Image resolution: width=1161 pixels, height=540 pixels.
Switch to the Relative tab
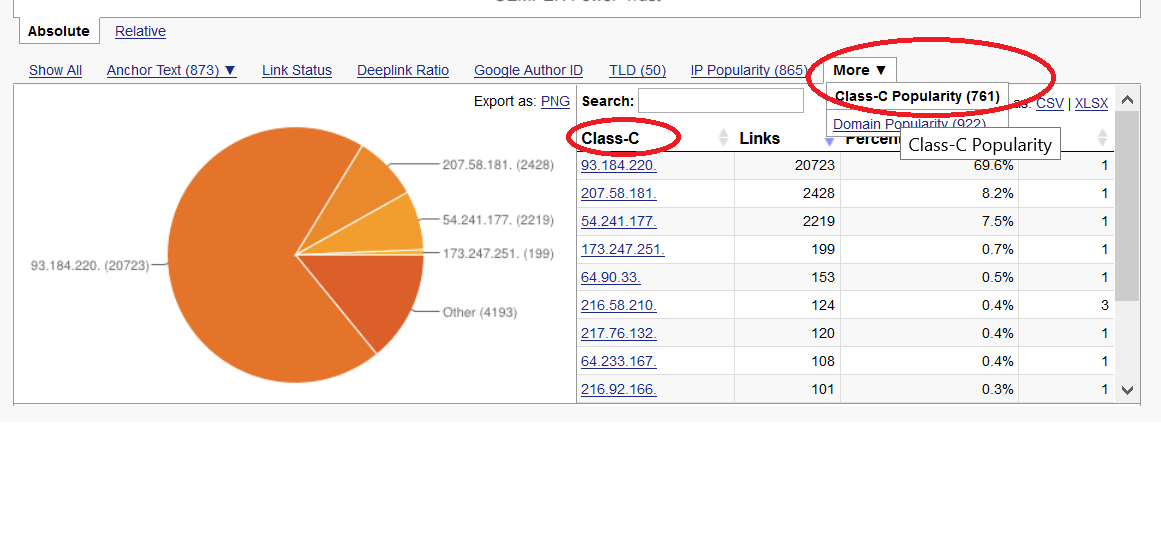point(140,31)
